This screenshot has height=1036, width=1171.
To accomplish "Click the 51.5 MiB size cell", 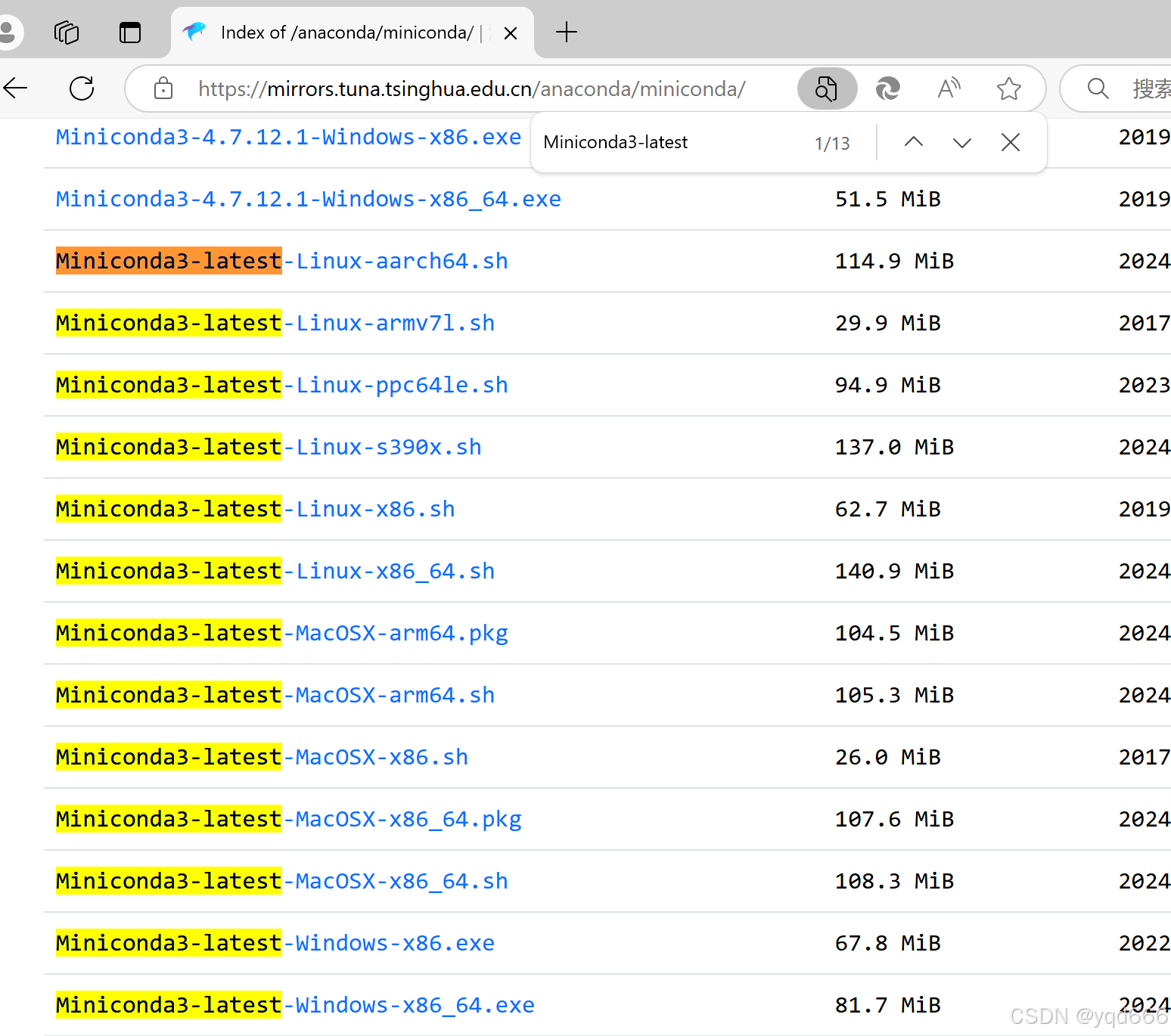I will [888, 199].
